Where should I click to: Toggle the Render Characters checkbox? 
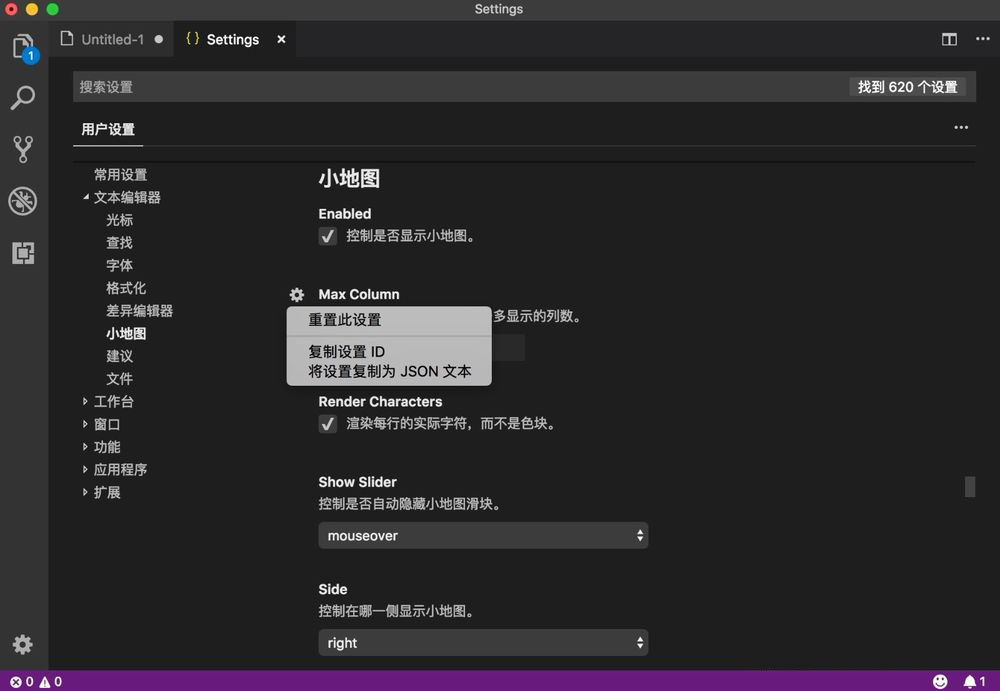coord(327,423)
